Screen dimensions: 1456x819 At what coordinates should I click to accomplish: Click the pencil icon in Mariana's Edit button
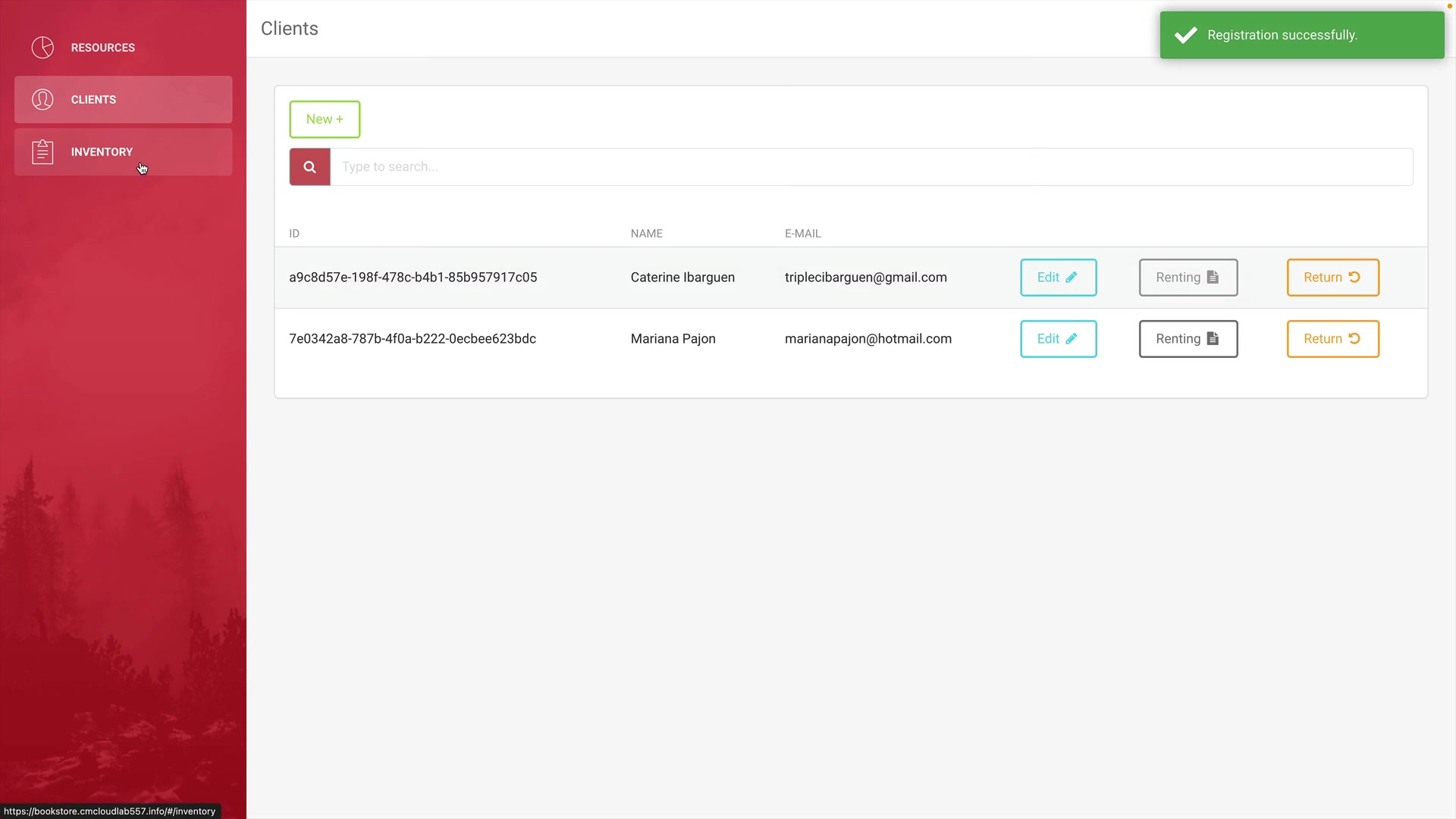tap(1072, 339)
